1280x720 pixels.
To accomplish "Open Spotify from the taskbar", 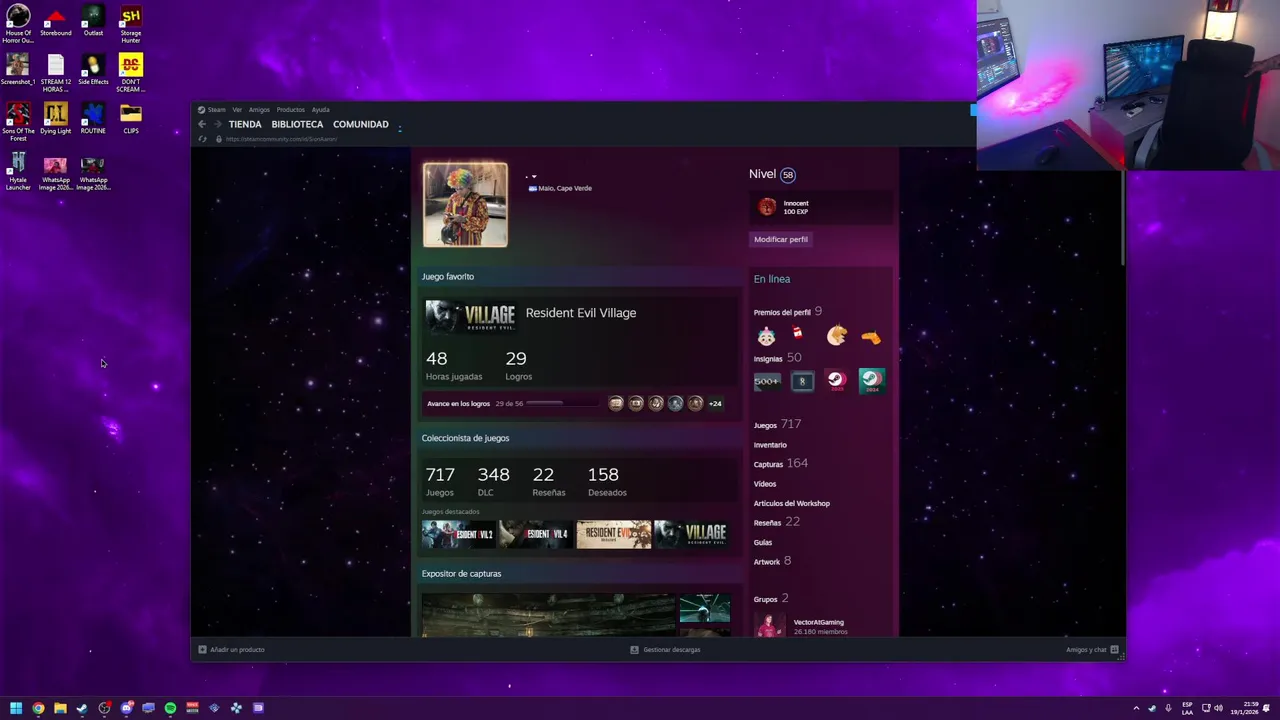I will [170, 708].
